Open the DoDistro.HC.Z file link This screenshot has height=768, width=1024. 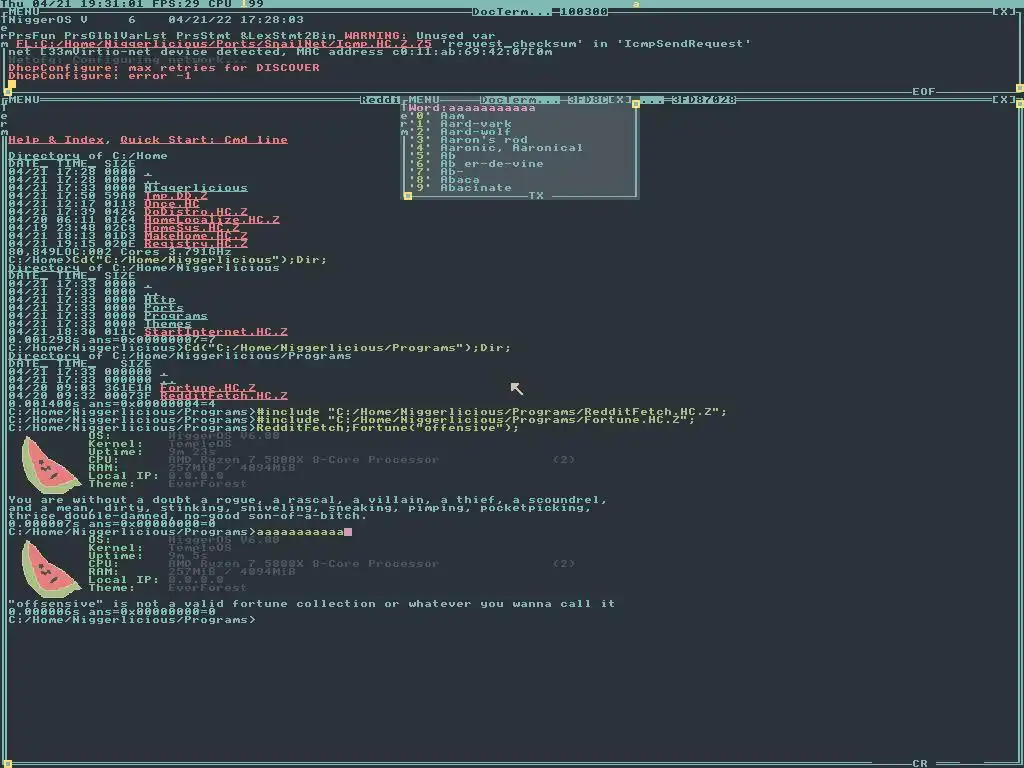(196, 212)
